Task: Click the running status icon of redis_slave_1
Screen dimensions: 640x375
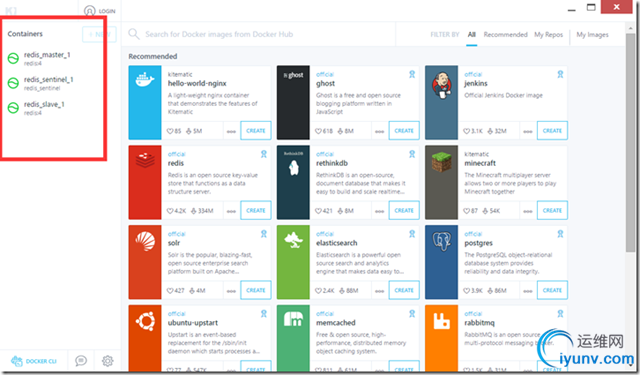Action: coord(13,108)
